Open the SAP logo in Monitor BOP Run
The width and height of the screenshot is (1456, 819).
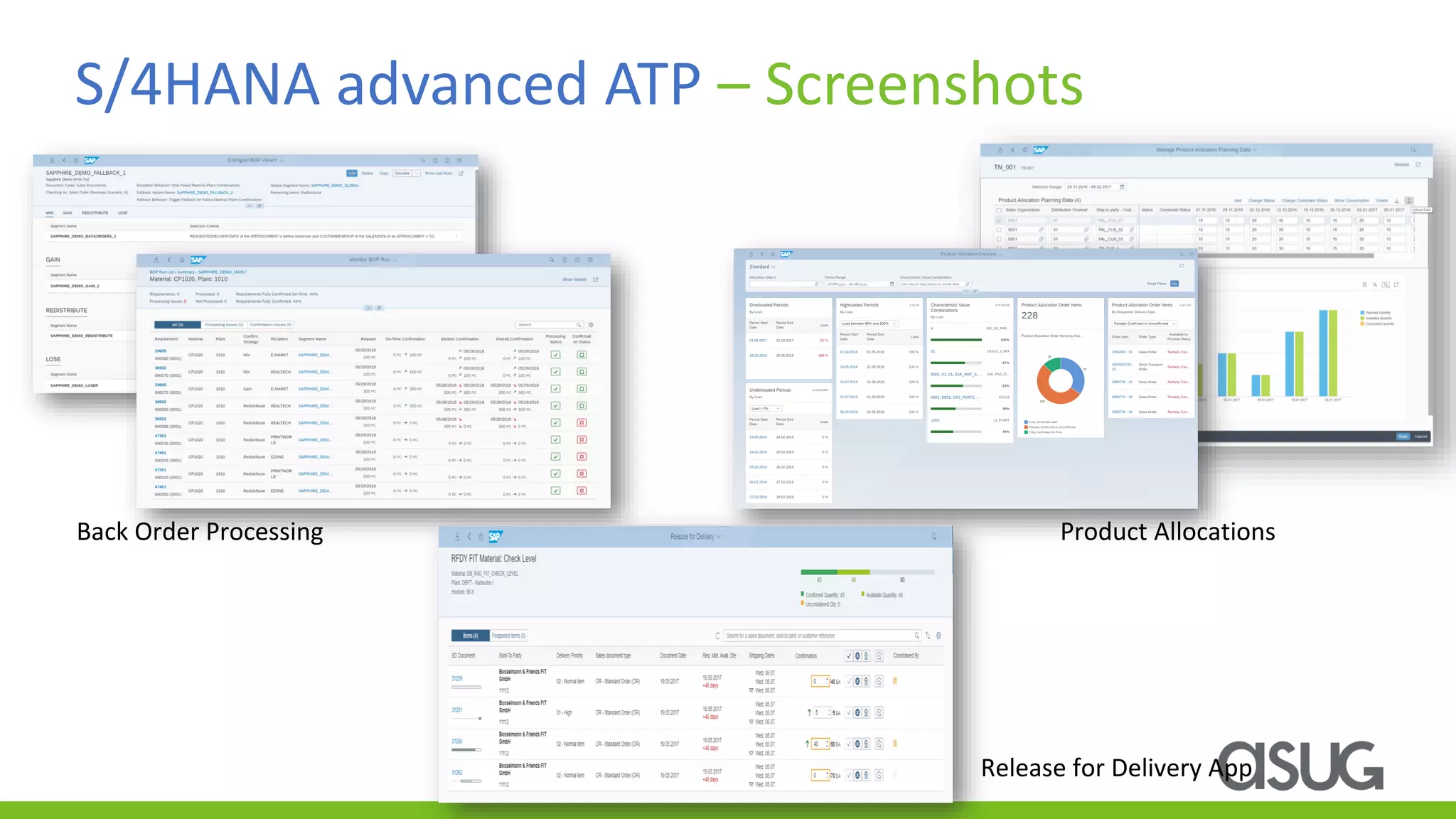[x=197, y=259]
